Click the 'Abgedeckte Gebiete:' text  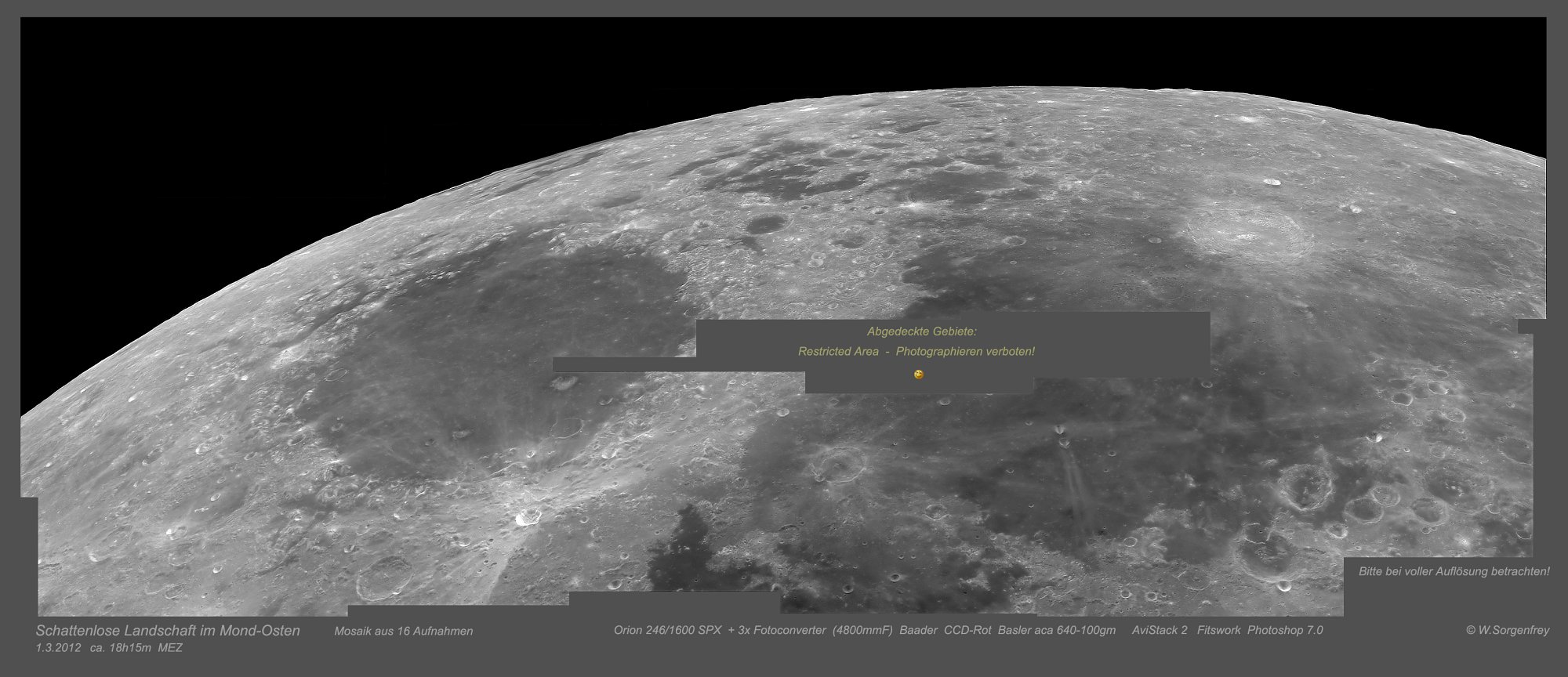tap(922, 331)
